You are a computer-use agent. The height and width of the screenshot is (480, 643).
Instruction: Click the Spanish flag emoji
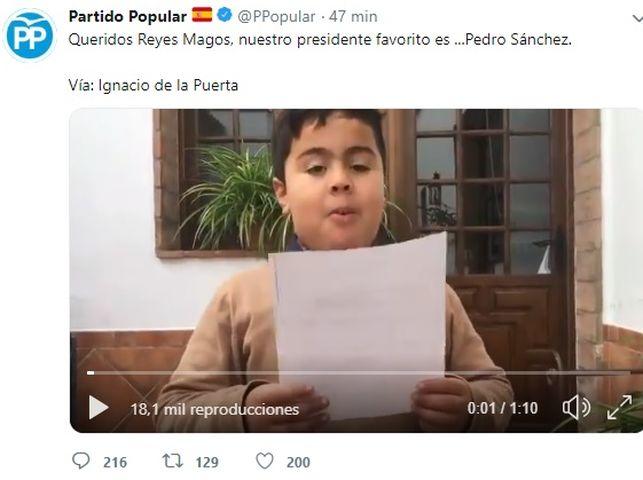click(x=202, y=15)
